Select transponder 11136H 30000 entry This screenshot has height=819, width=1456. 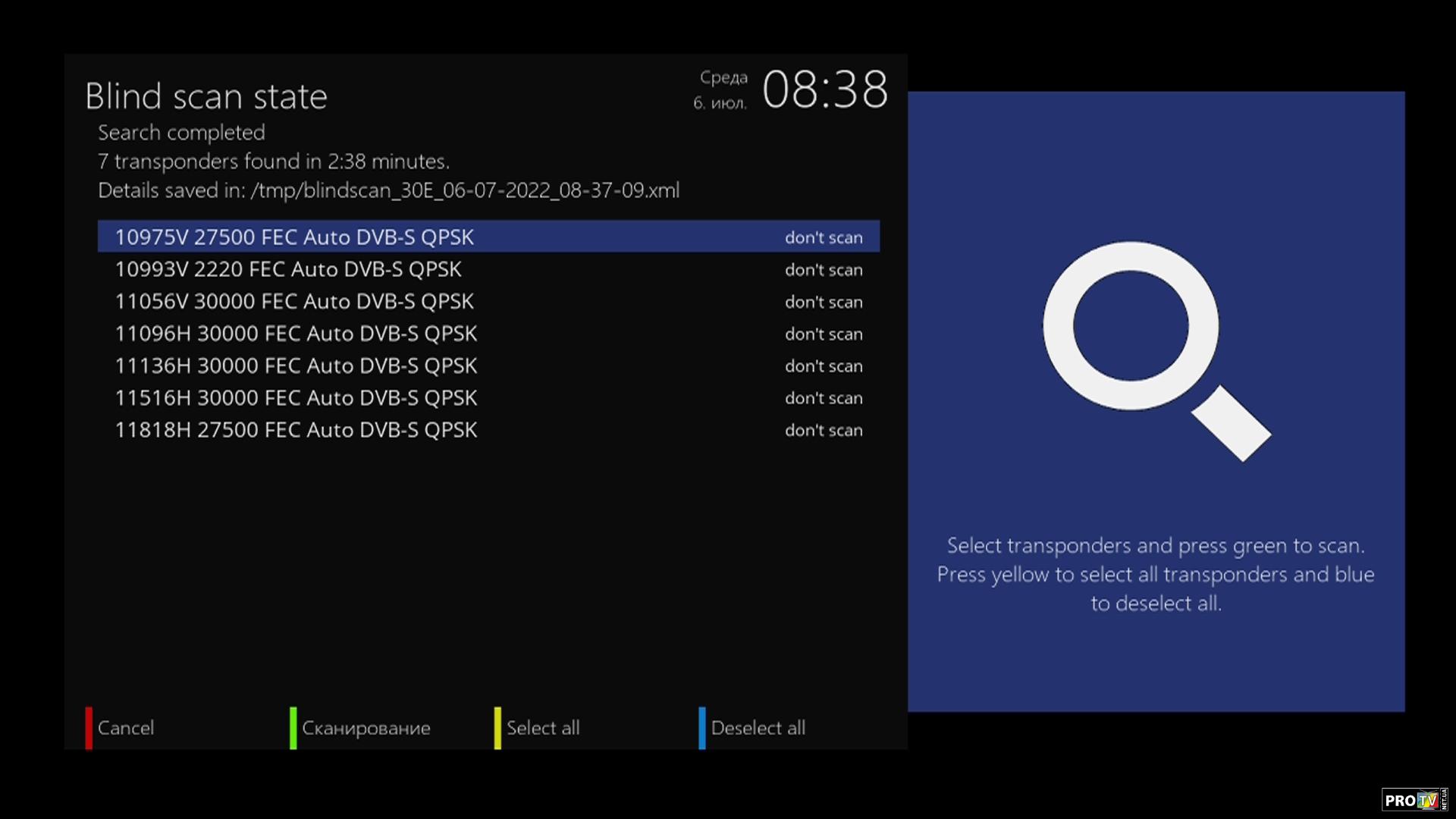[488, 366]
